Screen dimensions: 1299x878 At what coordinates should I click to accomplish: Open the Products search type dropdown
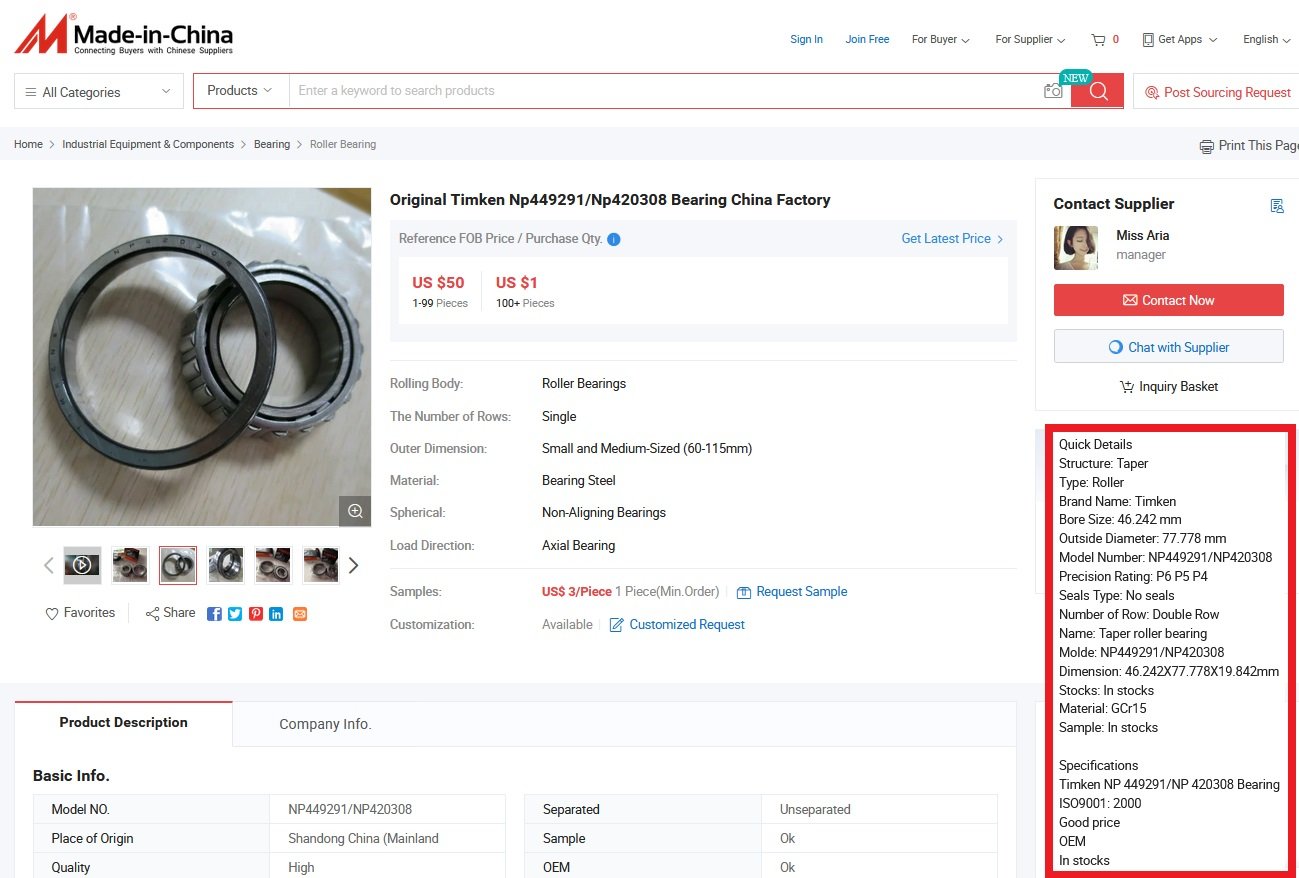(240, 91)
